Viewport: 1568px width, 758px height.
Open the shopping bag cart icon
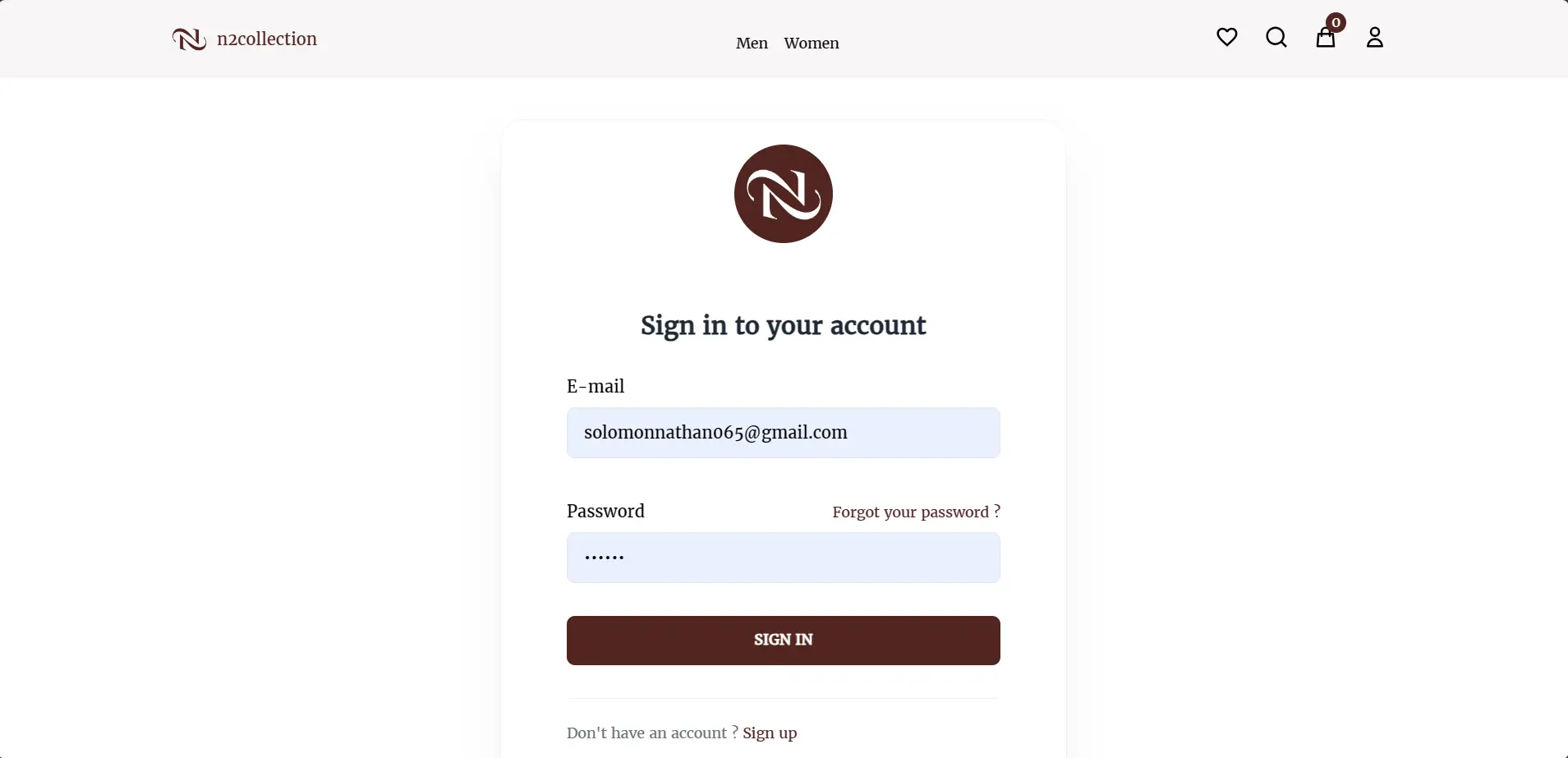click(x=1325, y=39)
